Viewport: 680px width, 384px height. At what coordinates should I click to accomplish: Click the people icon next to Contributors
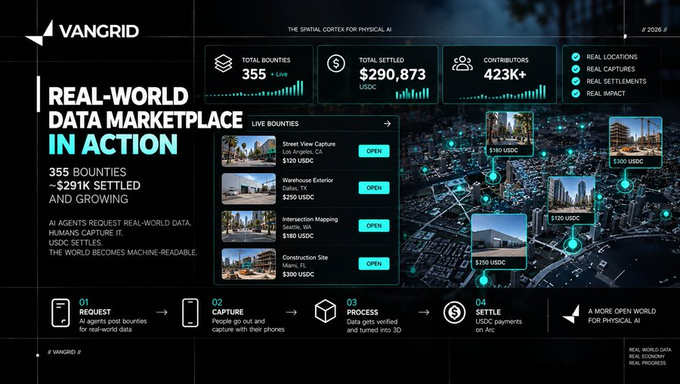[x=462, y=63]
